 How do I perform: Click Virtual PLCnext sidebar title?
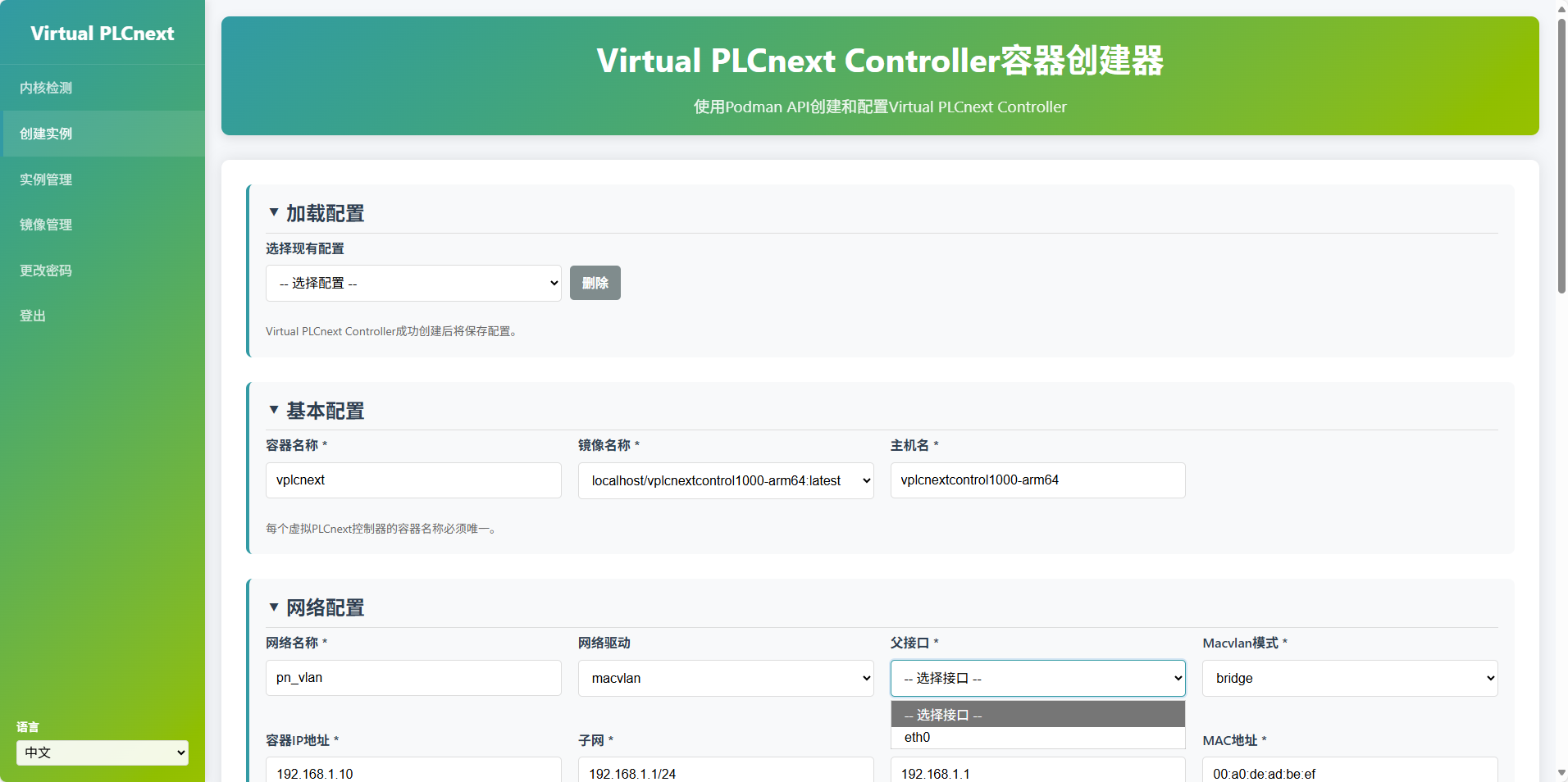[x=103, y=34]
